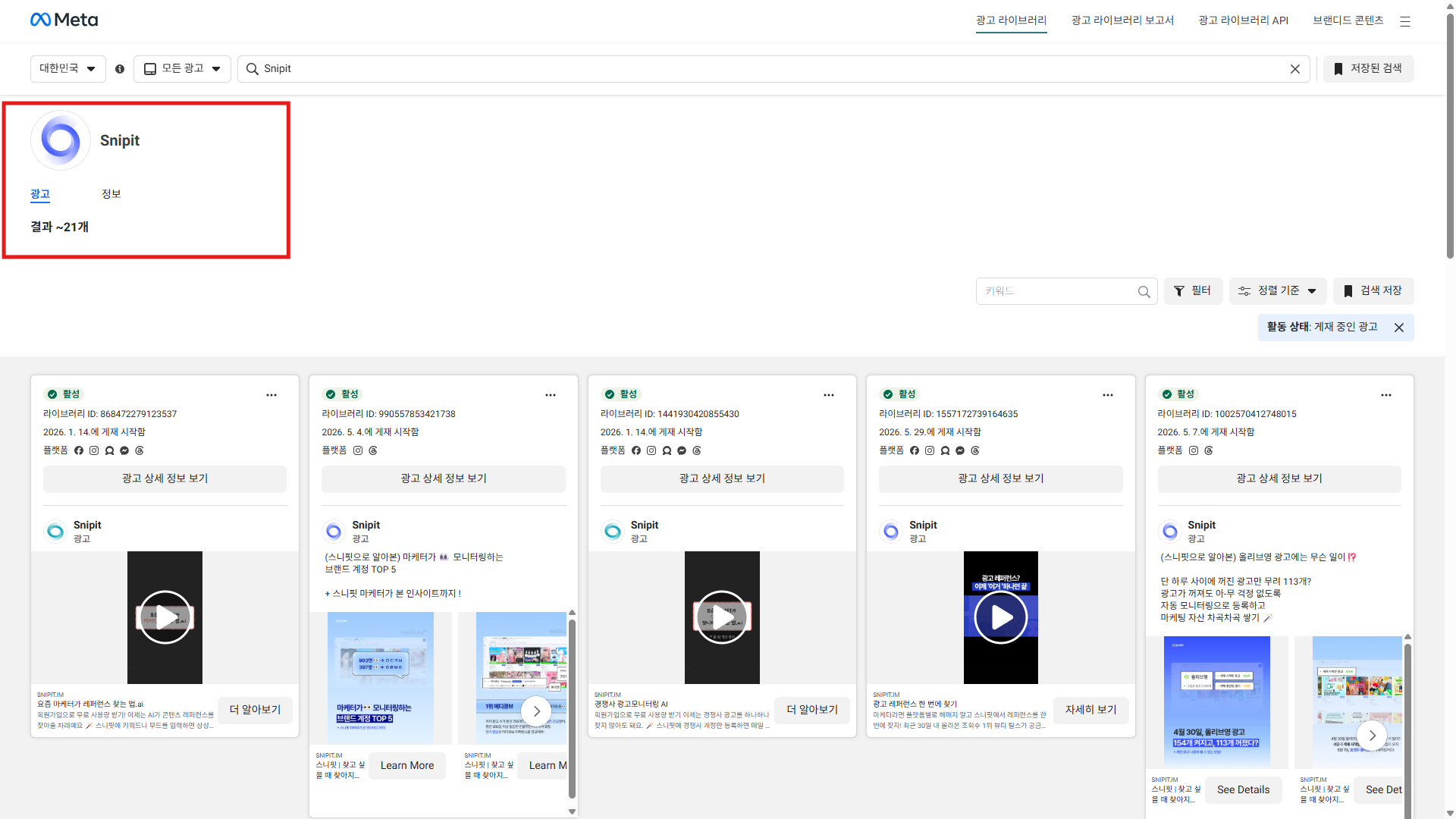Open 광고 라이브러리 보고서 tab
The height and width of the screenshot is (819, 1456).
1122,20
